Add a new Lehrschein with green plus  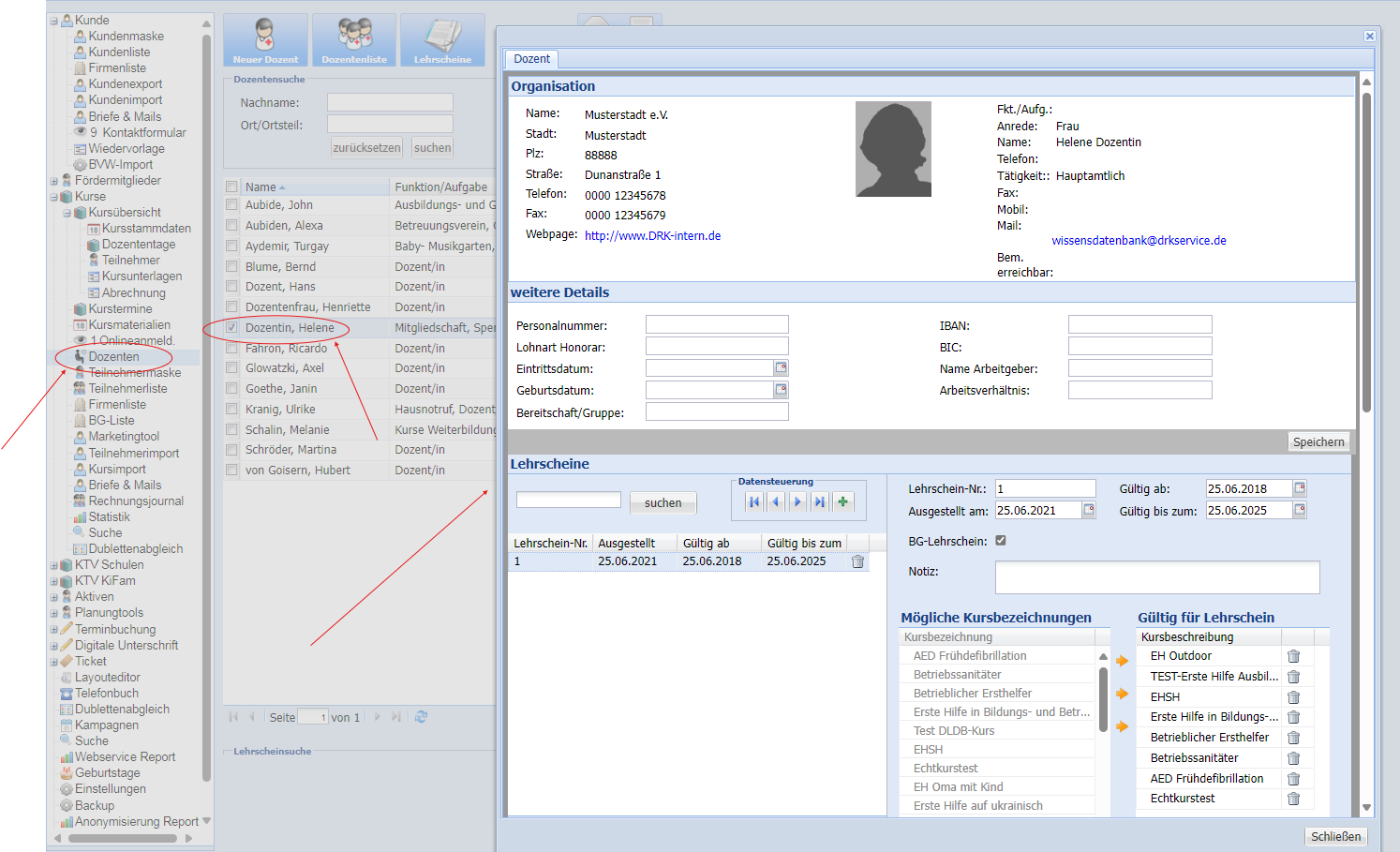pyautogui.click(x=843, y=502)
